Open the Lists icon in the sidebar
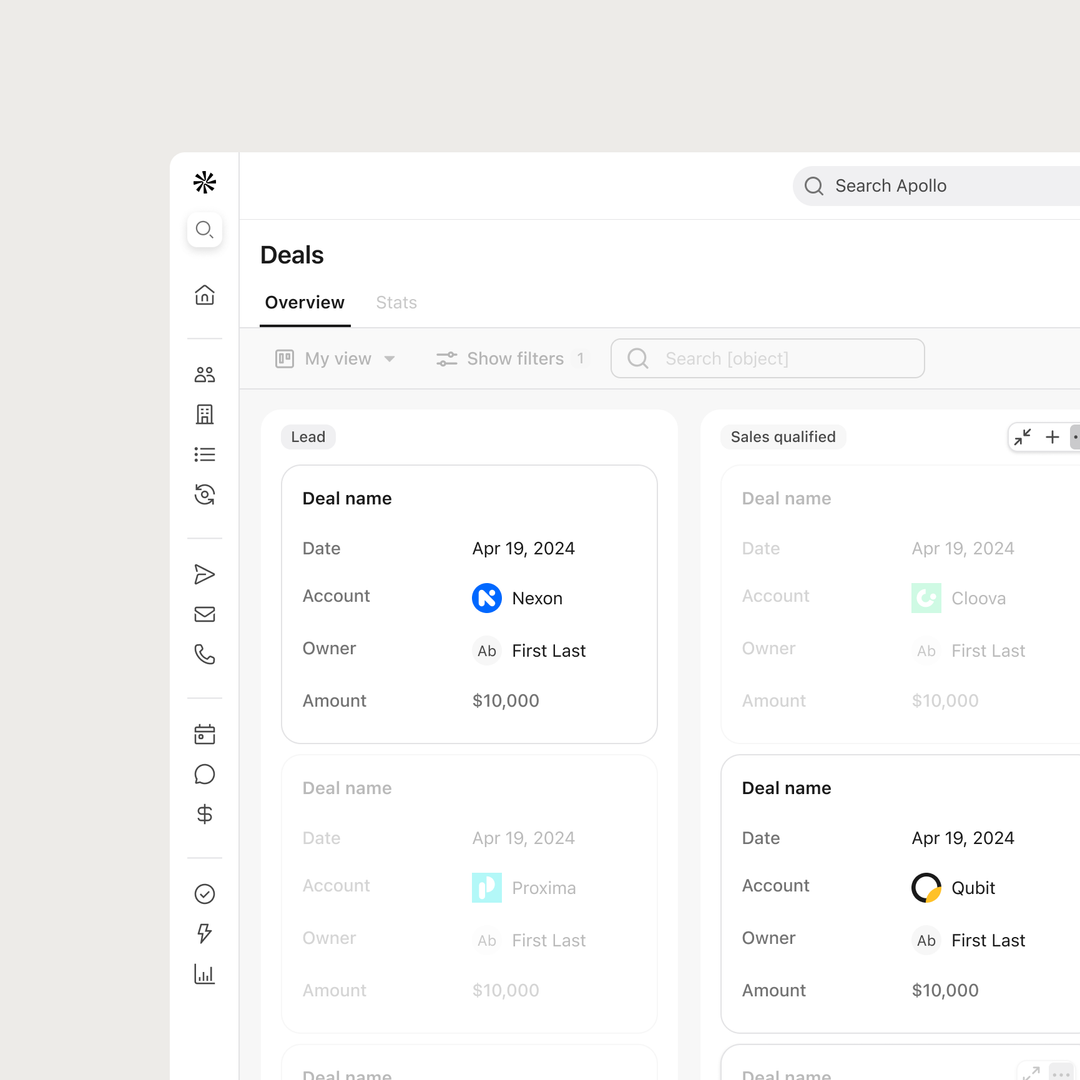1080x1080 pixels. click(204, 454)
